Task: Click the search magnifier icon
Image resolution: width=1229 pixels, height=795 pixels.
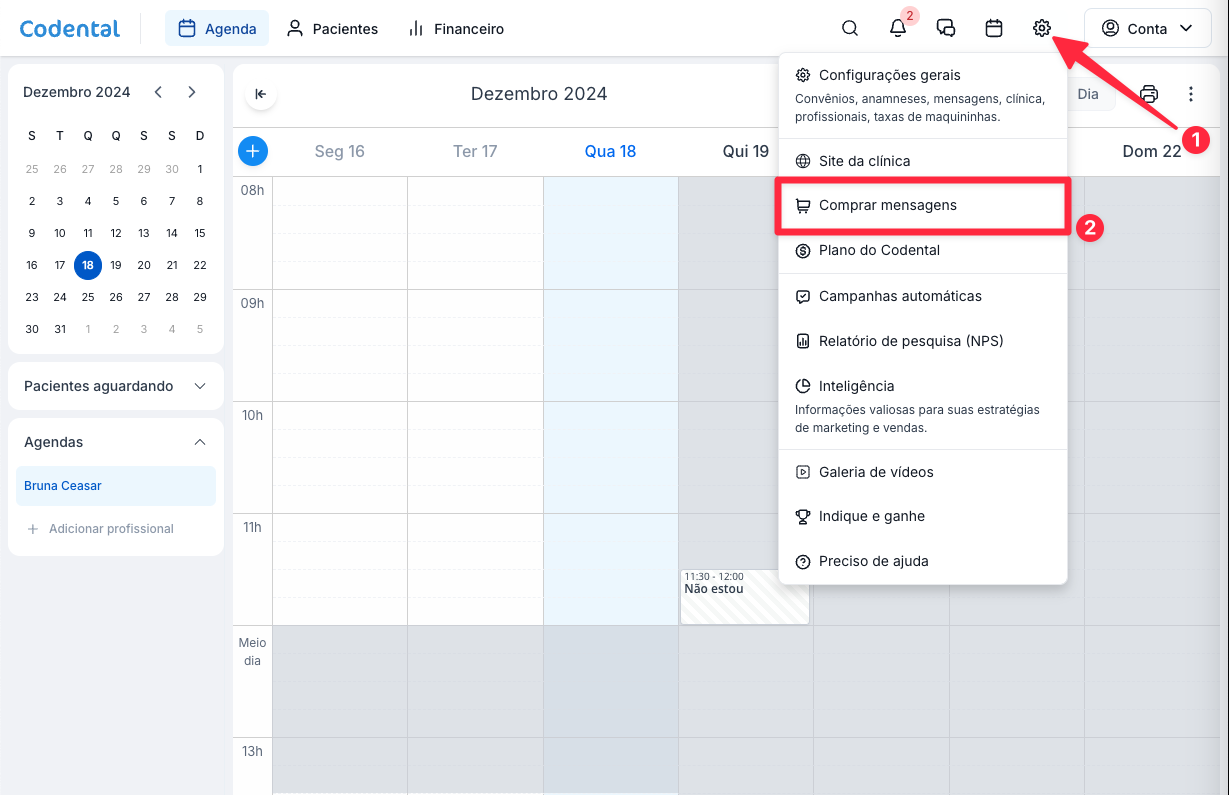Action: coord(850,29)
